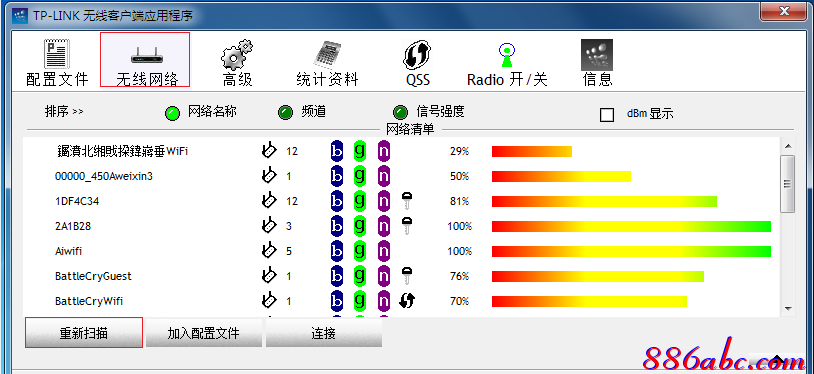The width and height of the screenshot is (814, 374).
Task: Click the security key icon for 2A1B28
Action: pos(407,225)
